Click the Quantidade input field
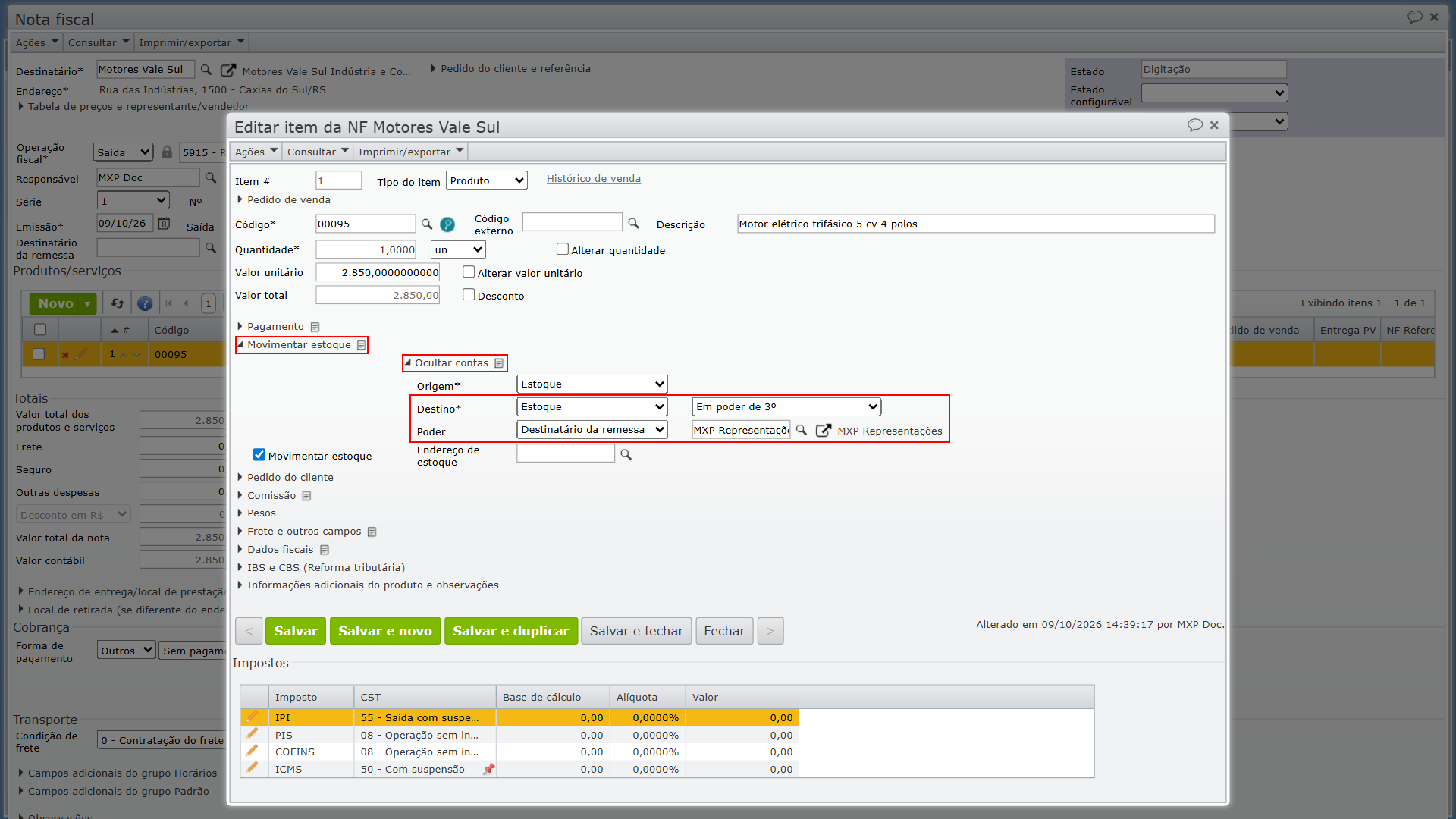 coord(366,249)
